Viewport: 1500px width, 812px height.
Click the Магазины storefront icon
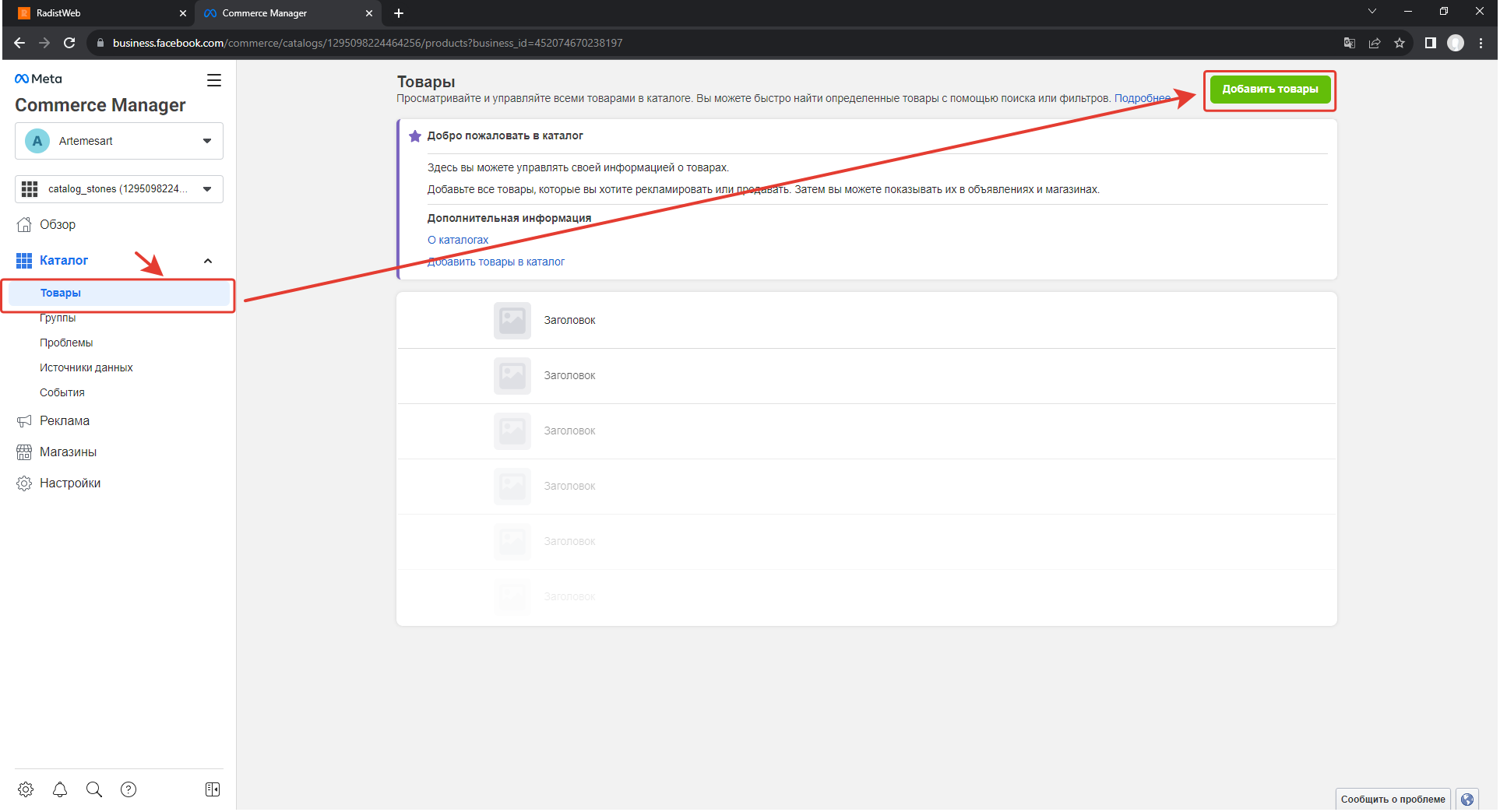pos(24,452)
